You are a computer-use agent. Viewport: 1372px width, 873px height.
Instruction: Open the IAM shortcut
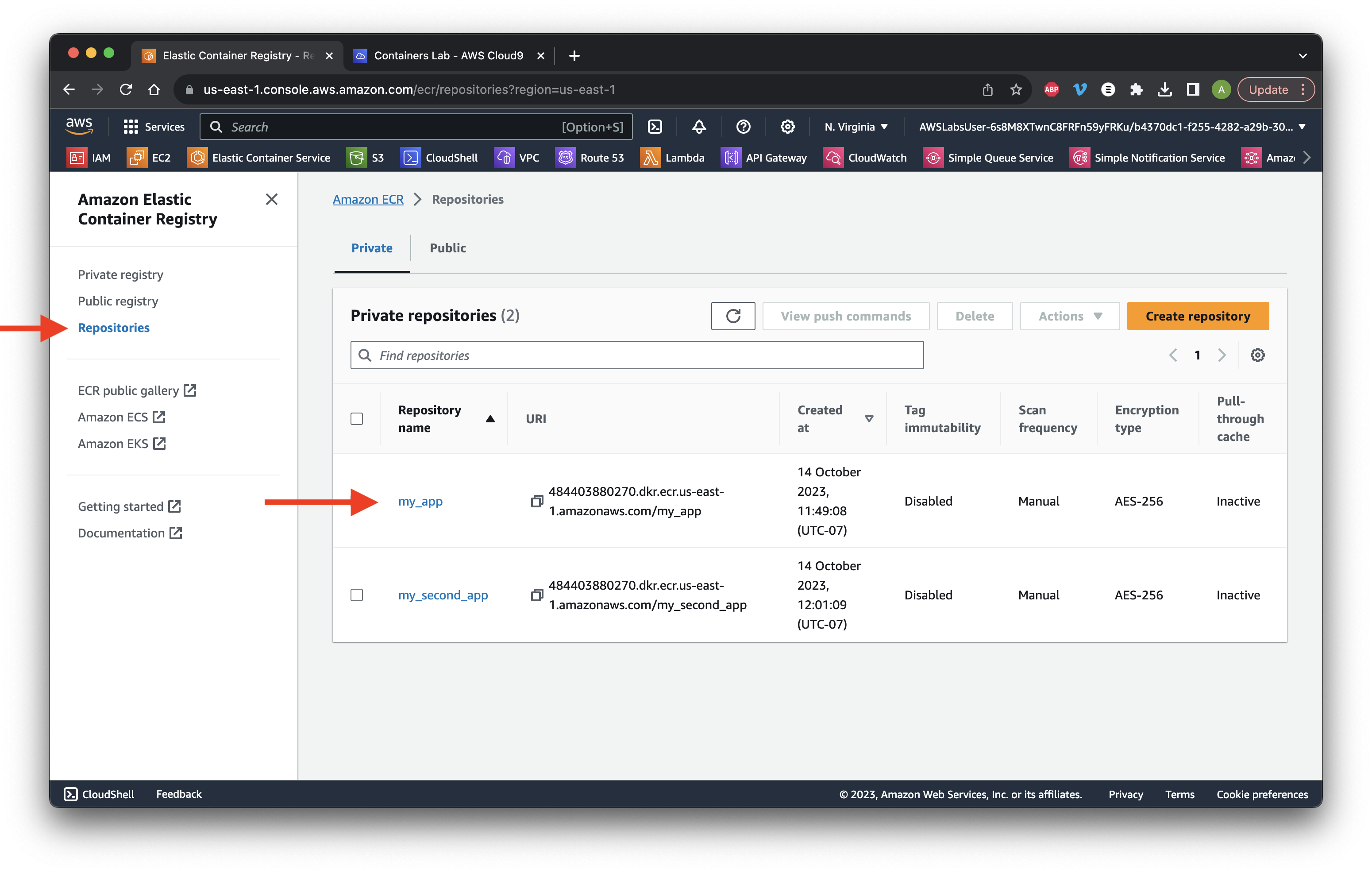pyautogui.click(x=89, y=158)
